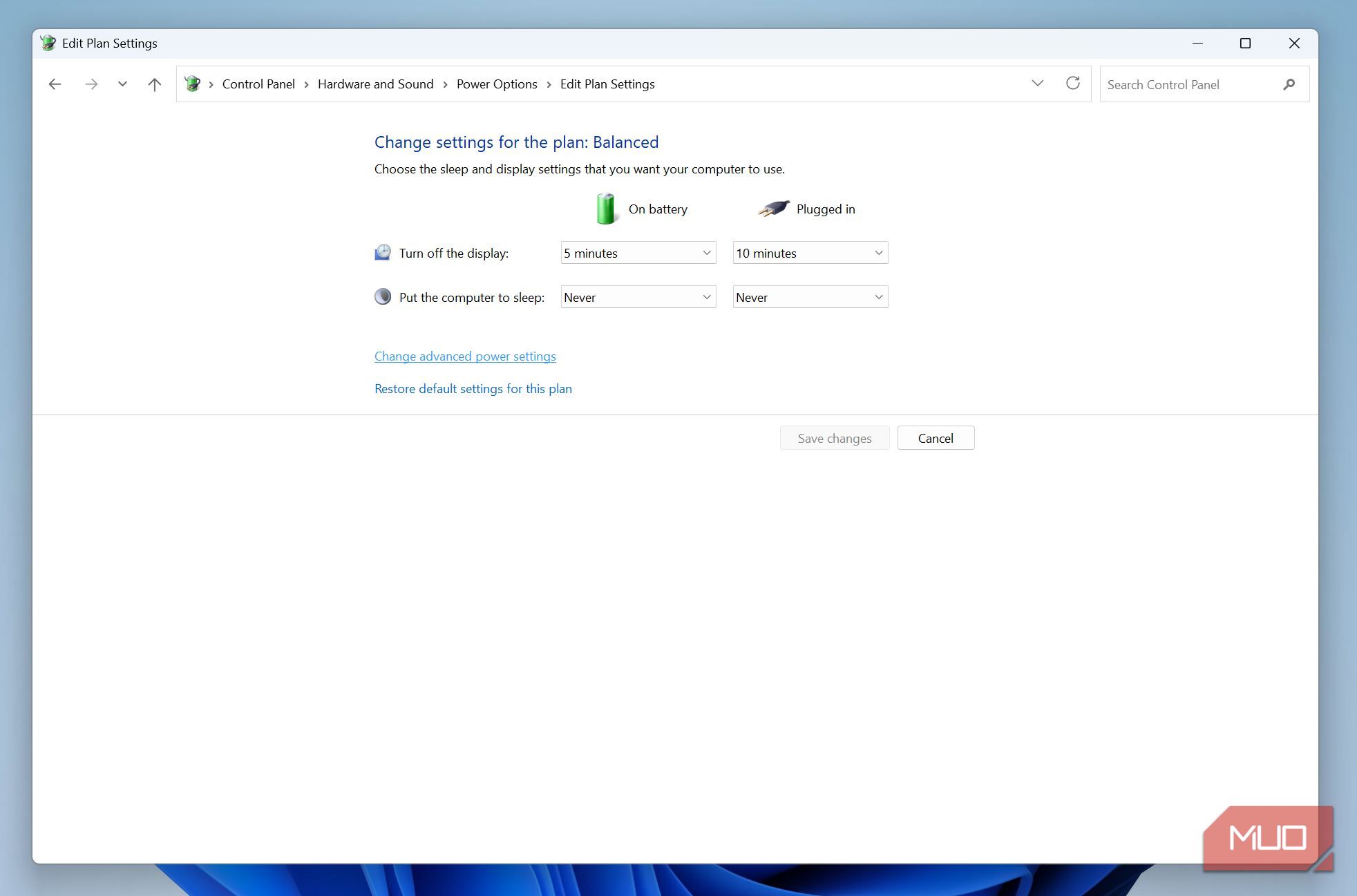Click the 'Change settings for the plan: Balanced' heading
Screen dimensions: 1357x896
point(516,142)
